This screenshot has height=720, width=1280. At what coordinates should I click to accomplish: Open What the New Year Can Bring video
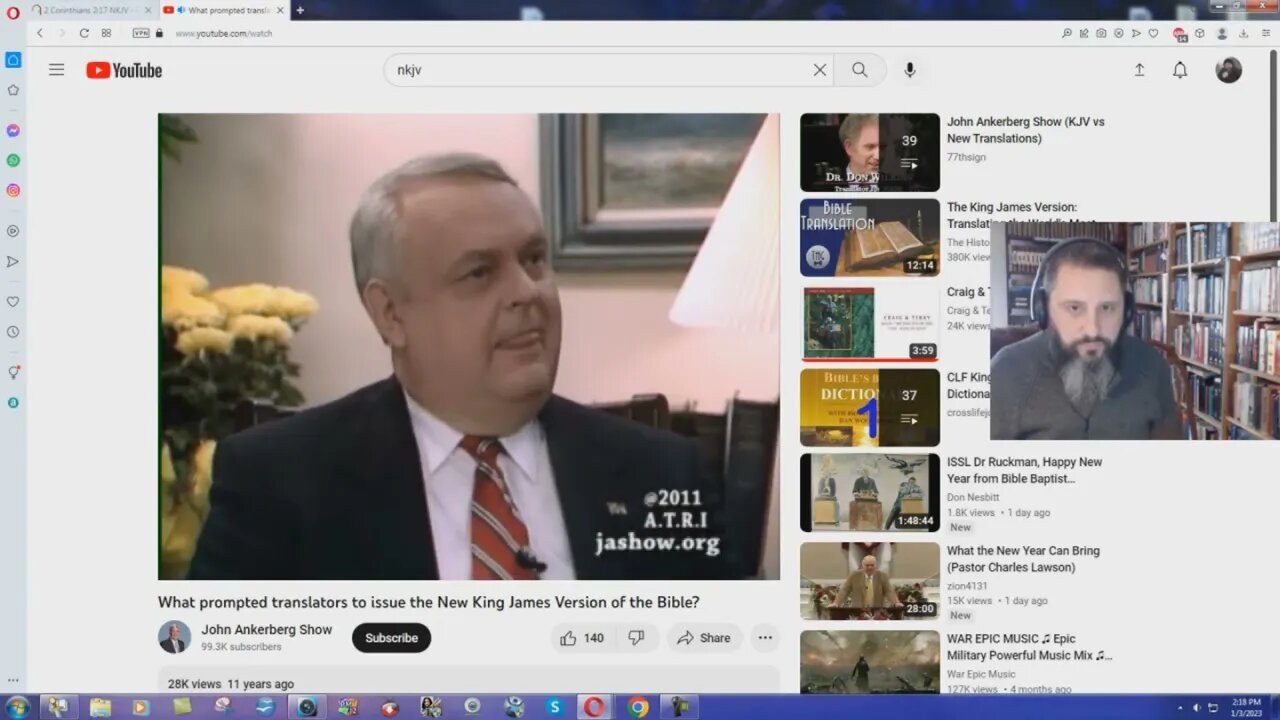click(x=1023, y=559)
